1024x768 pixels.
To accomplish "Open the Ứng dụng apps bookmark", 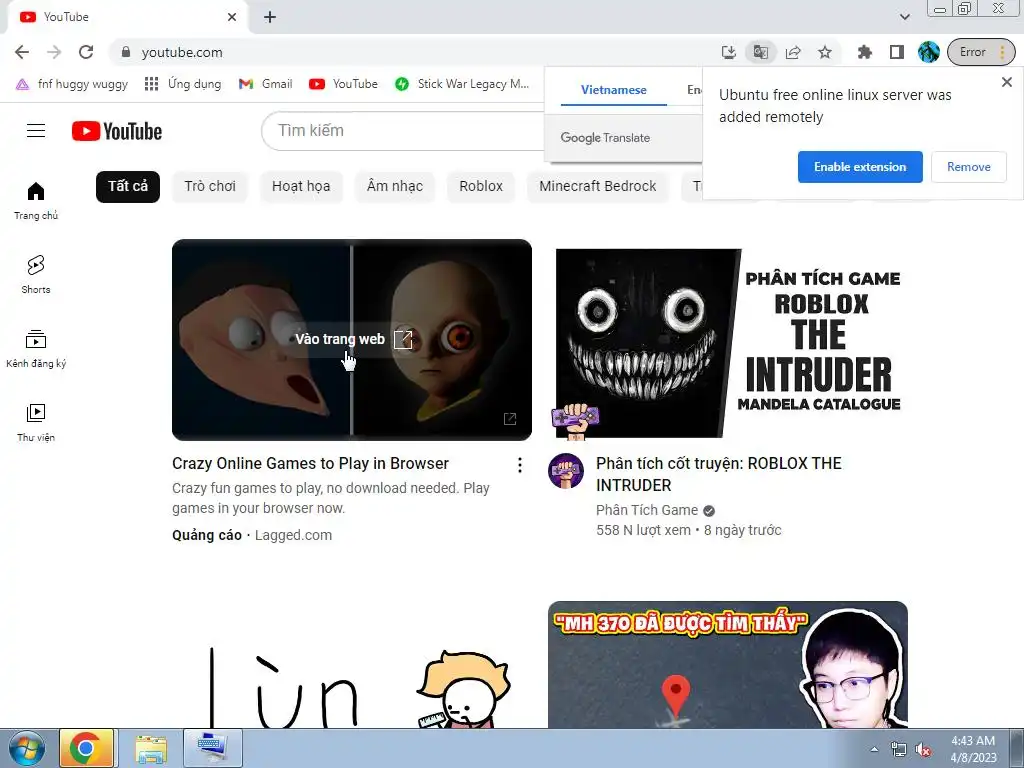I will point(183,84).
